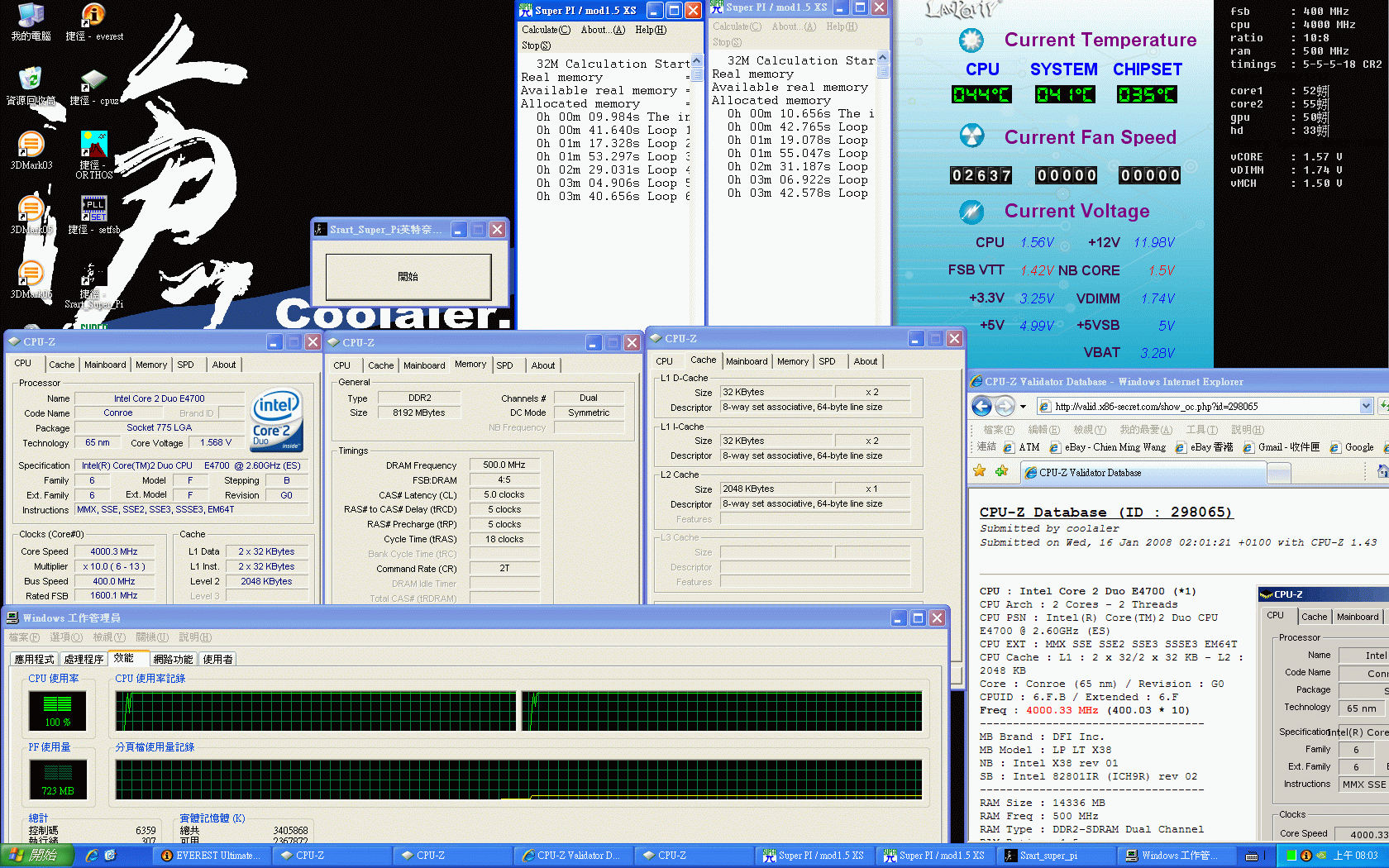Click the 開始 button in Srart_Super_Pi window

(x=408, y=276)
